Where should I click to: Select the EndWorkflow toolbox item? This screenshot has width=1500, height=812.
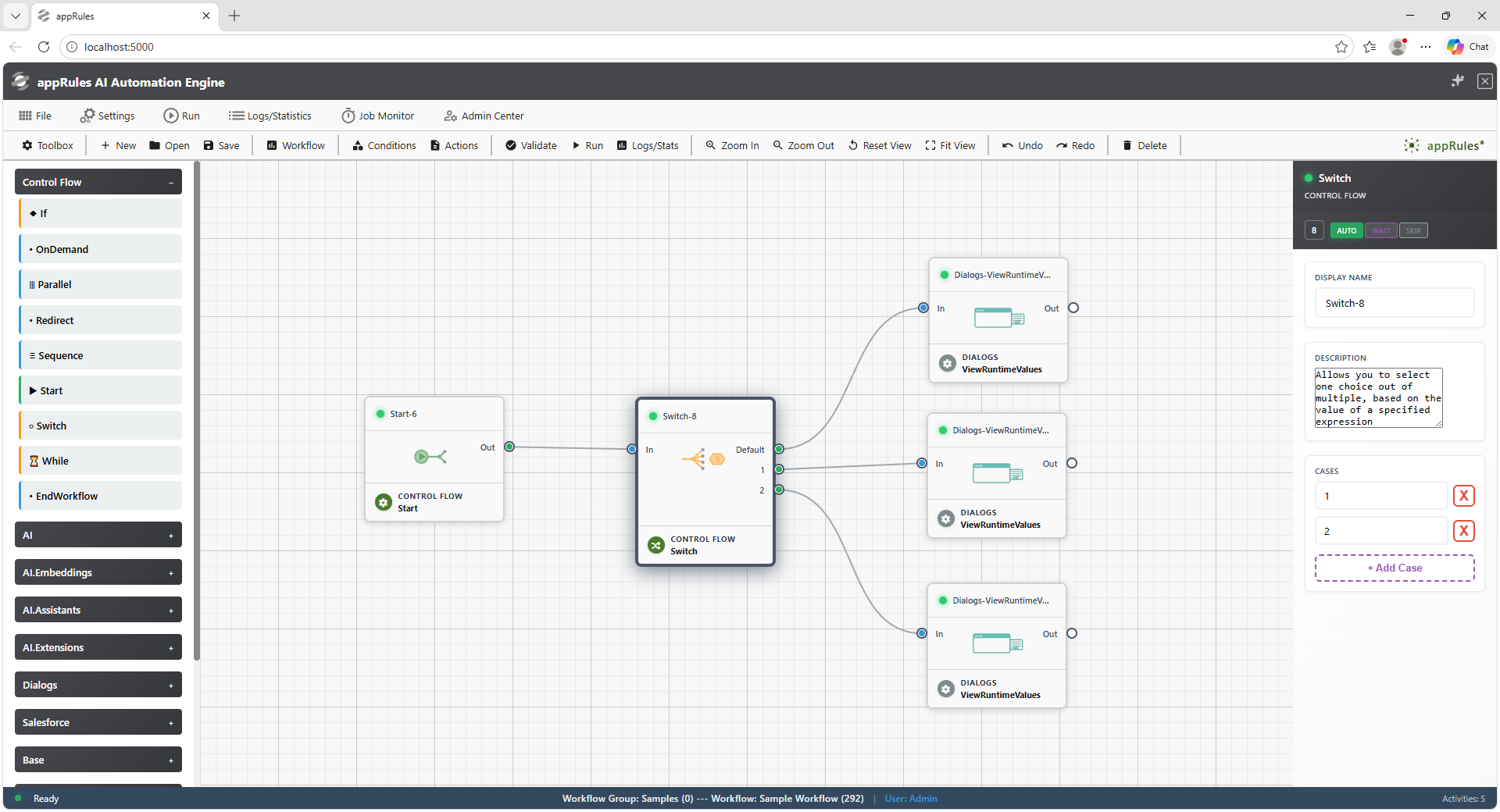100,496
